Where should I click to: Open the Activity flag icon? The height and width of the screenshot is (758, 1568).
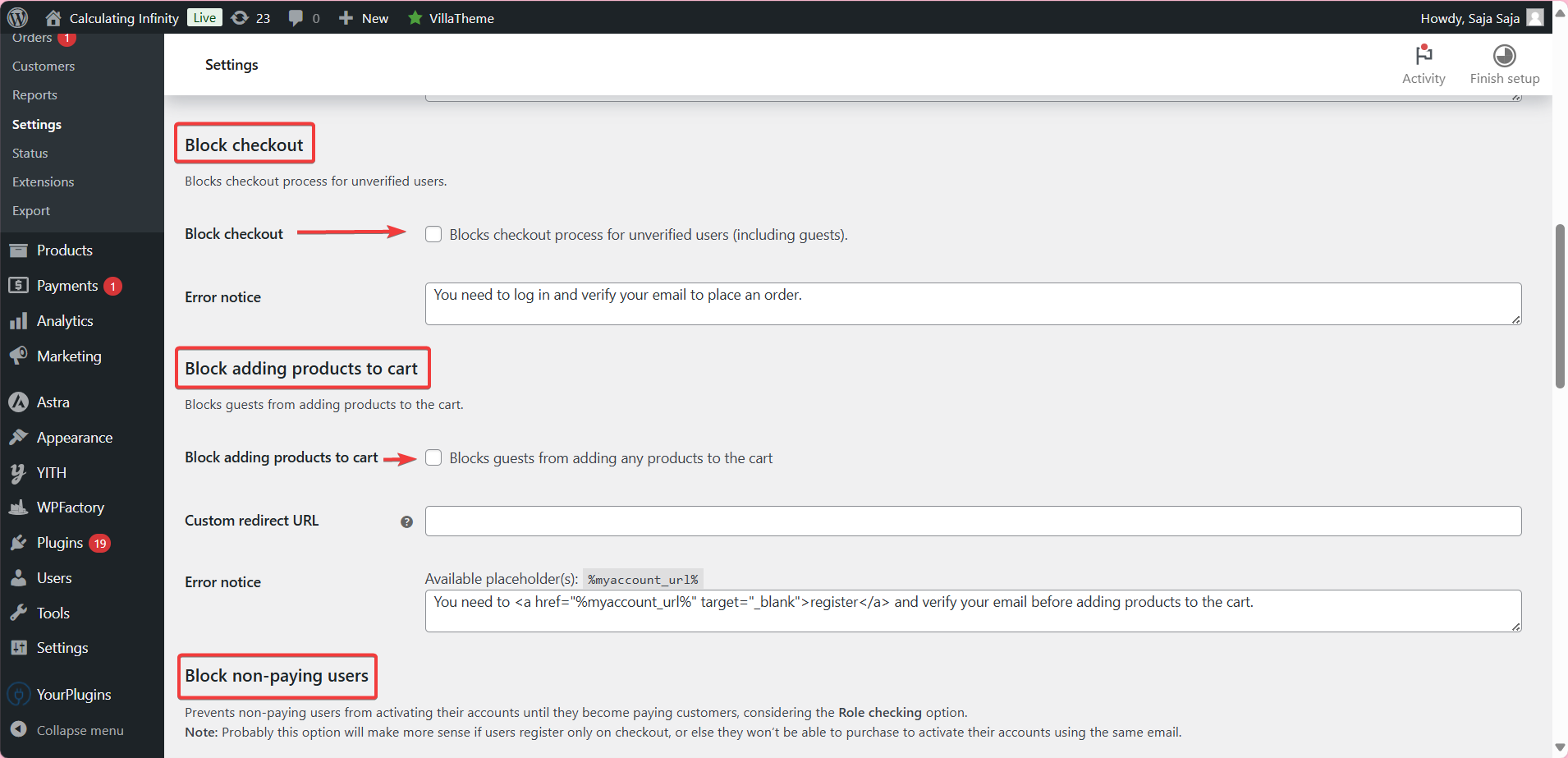1424,56
